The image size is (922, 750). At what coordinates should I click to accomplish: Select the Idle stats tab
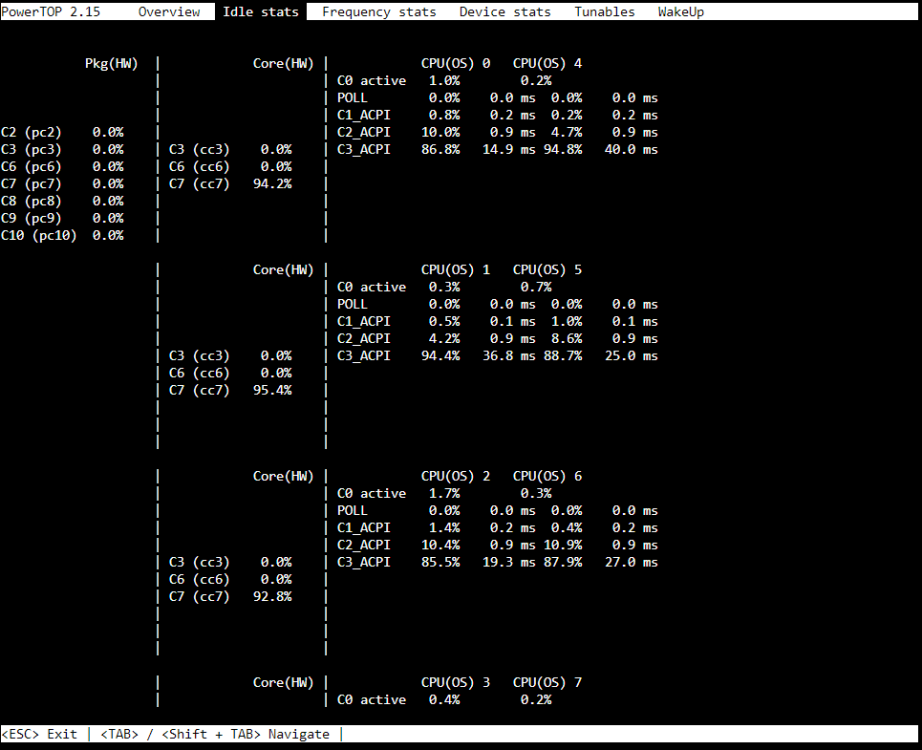pyautogui.click(x=260, y=12)
